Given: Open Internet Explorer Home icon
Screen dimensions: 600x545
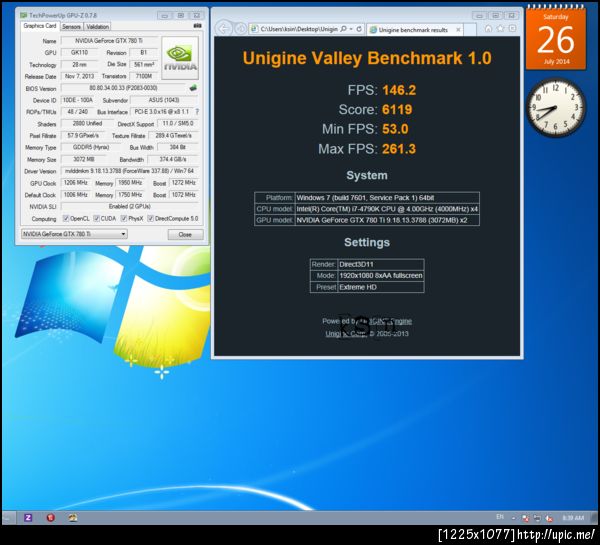Looking at the screenshot, I should tap(488, 29).
